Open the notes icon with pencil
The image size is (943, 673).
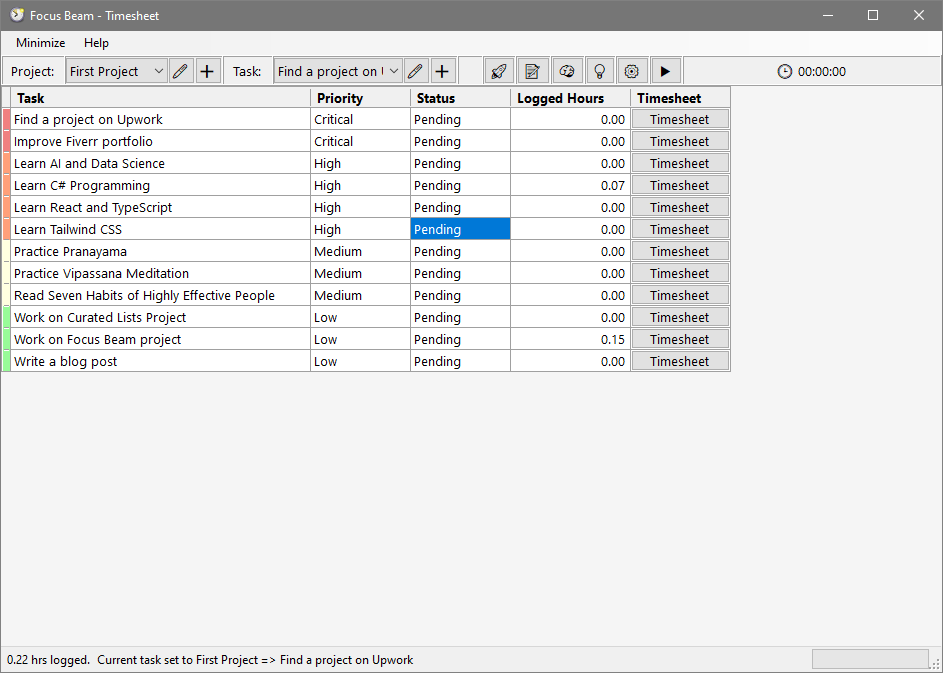point(533,71)
